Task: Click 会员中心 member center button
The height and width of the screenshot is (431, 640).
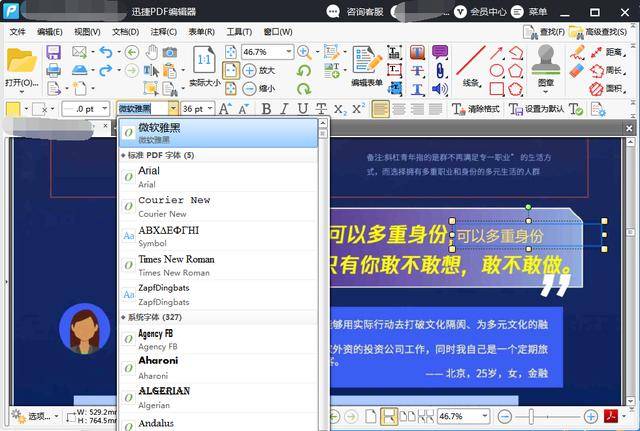Action: point(480,11)
